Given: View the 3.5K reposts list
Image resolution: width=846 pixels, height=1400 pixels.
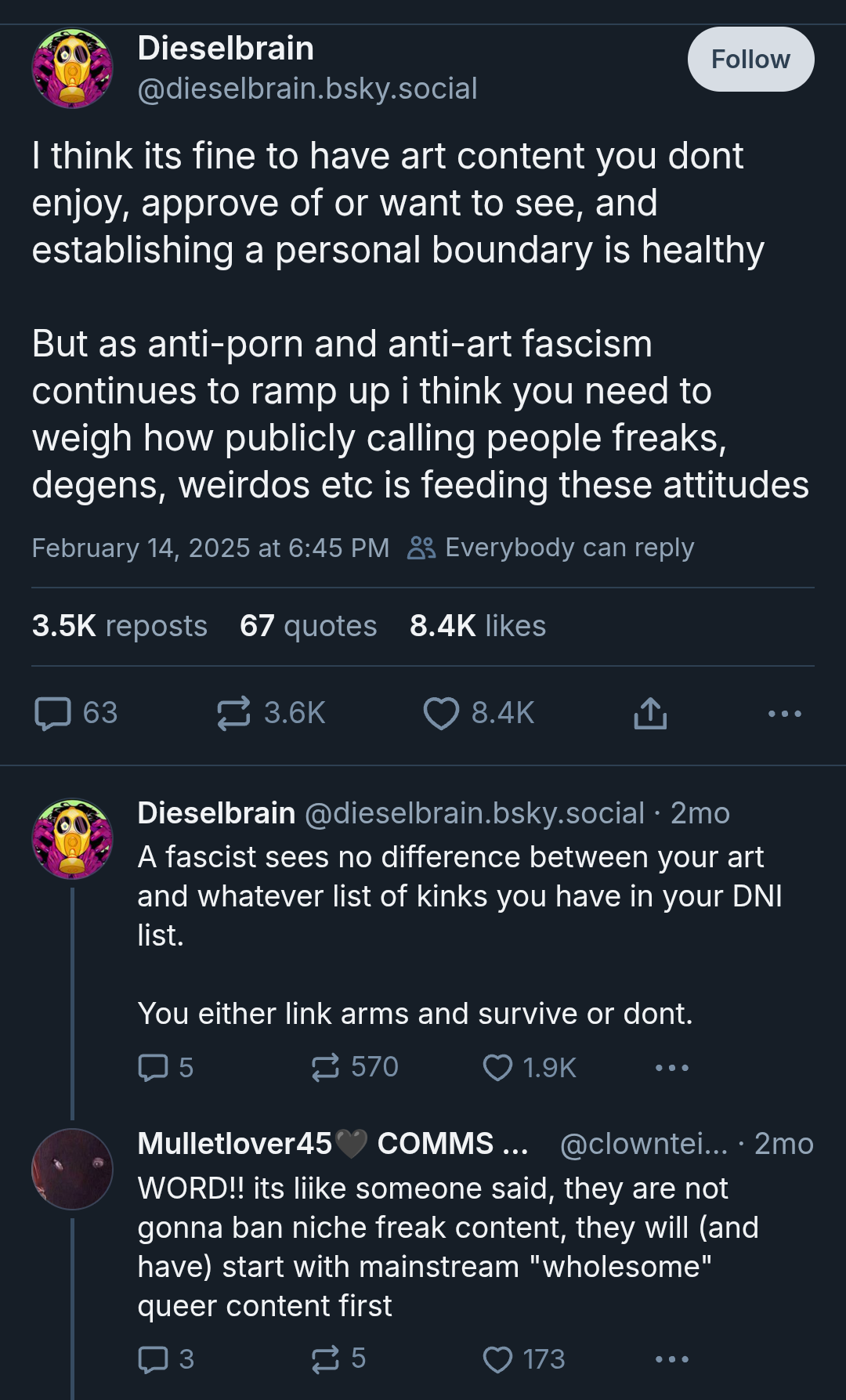Looking at the screenshot, I should coord(120,626).
